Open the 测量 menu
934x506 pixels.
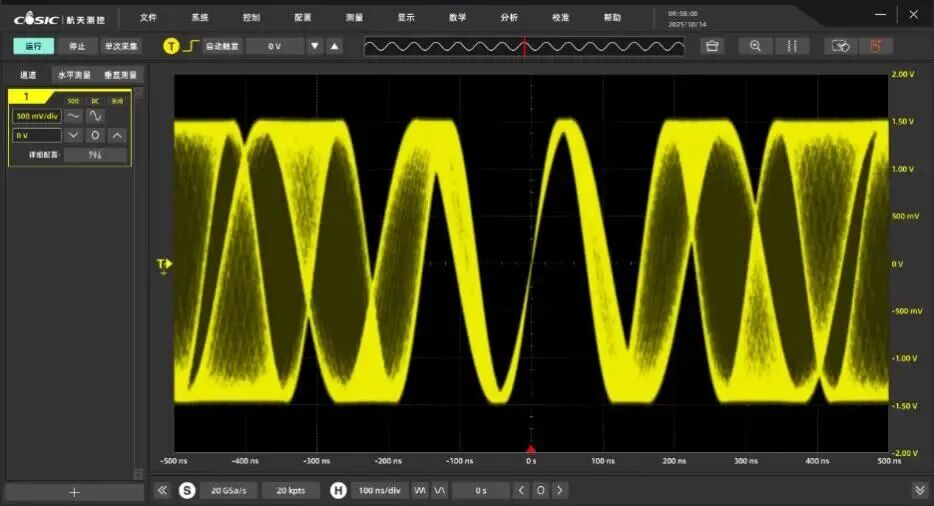(354, 17)
